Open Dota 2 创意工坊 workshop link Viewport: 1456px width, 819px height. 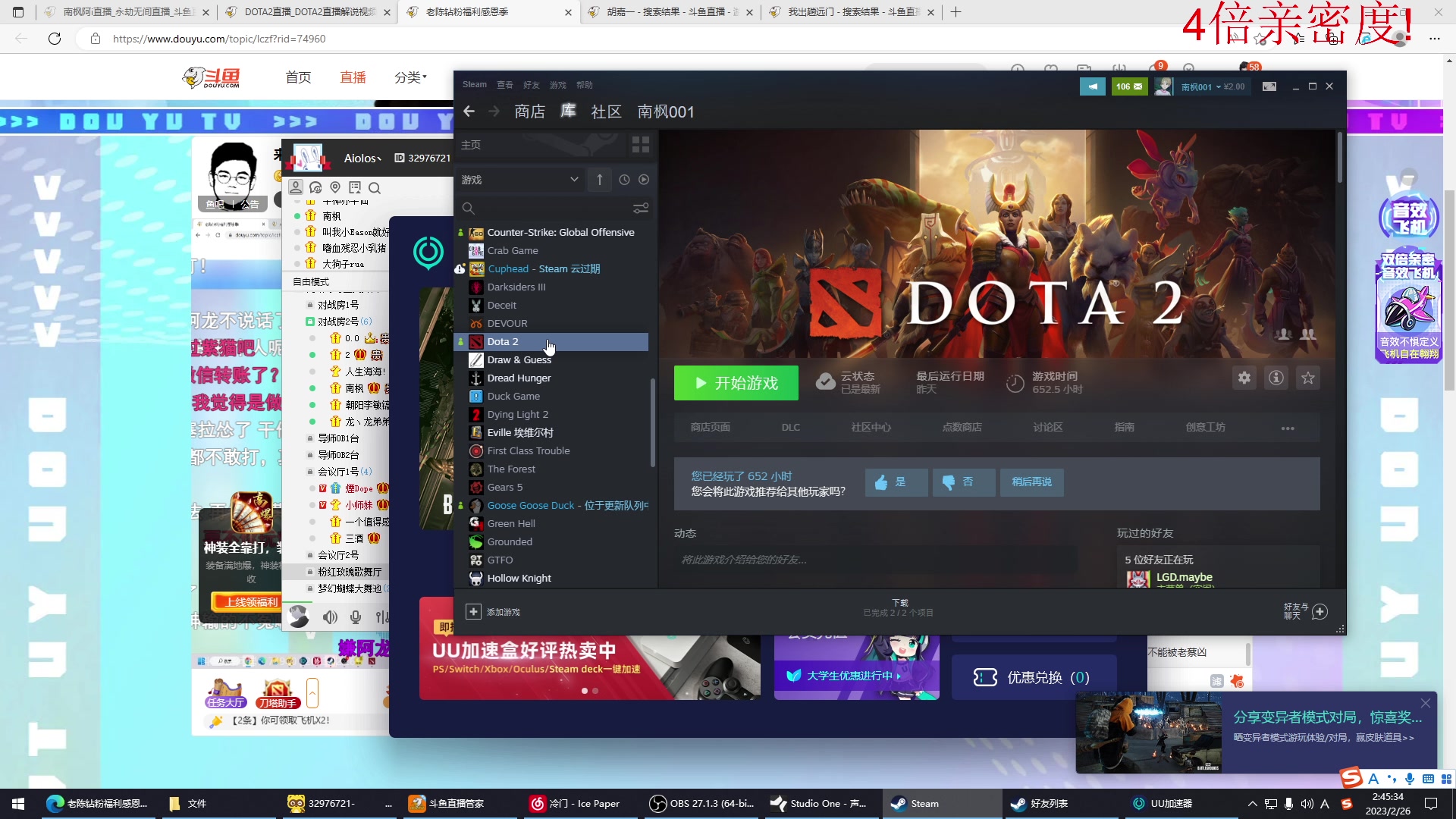coord(1206,428)
